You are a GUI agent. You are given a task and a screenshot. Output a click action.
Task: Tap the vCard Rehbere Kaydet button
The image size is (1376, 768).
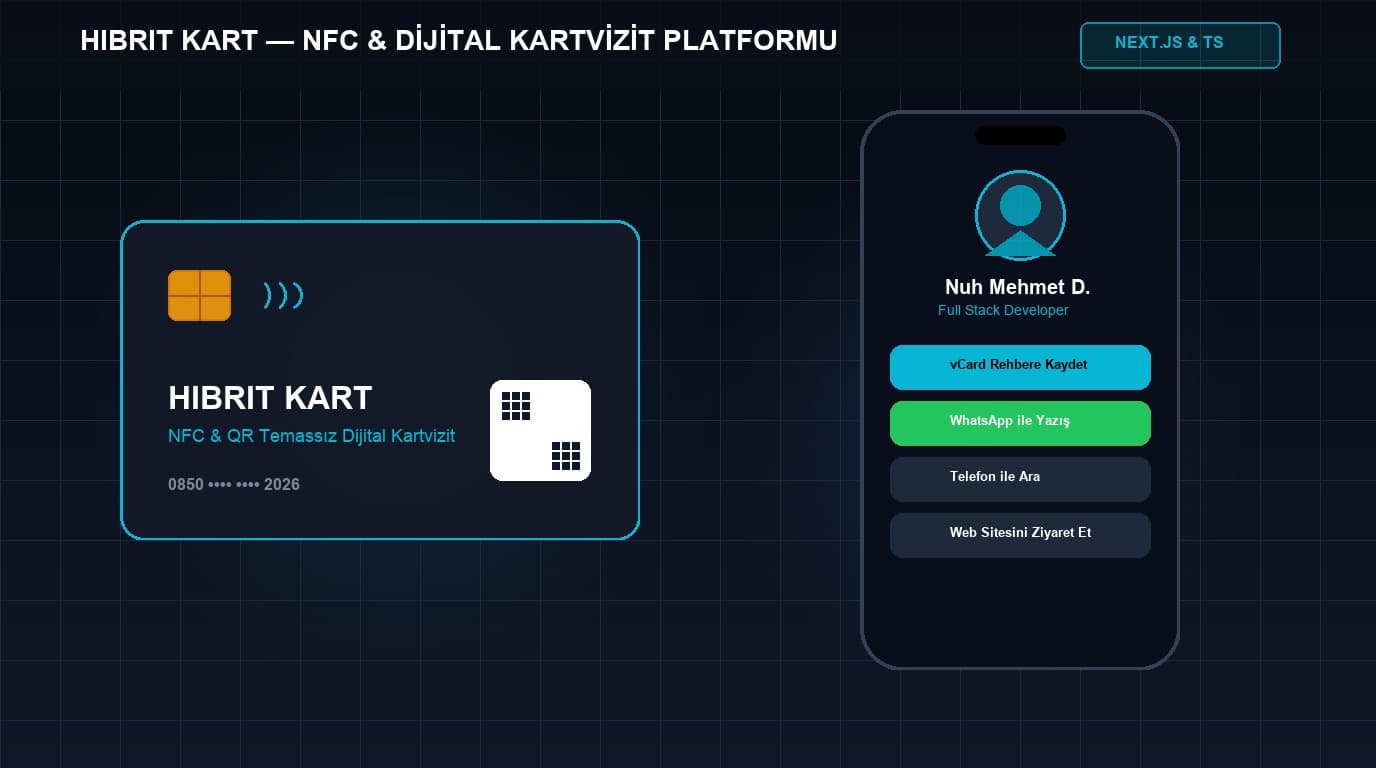click(x=1020, y=367)
